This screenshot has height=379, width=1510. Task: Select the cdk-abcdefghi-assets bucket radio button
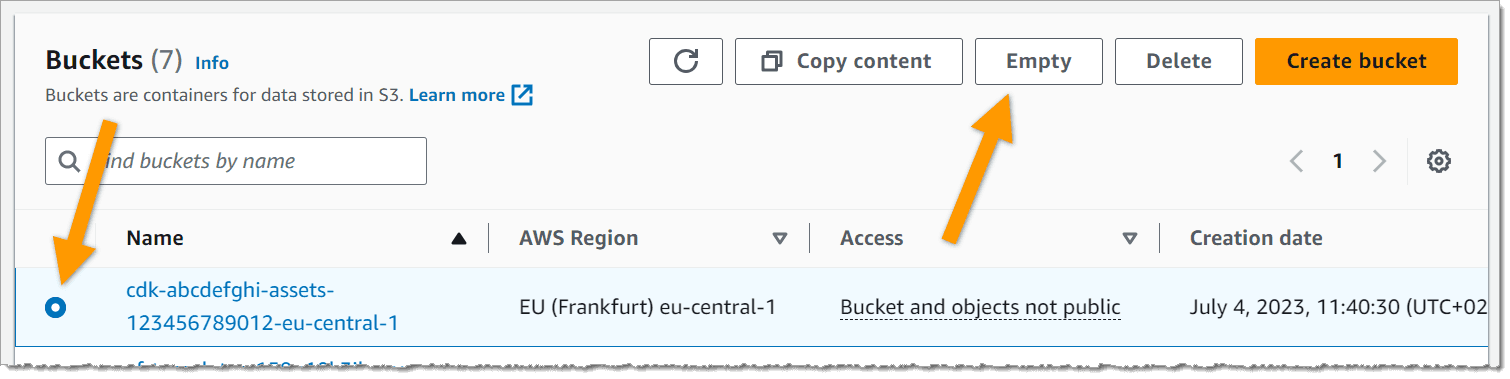click(55, 307)
